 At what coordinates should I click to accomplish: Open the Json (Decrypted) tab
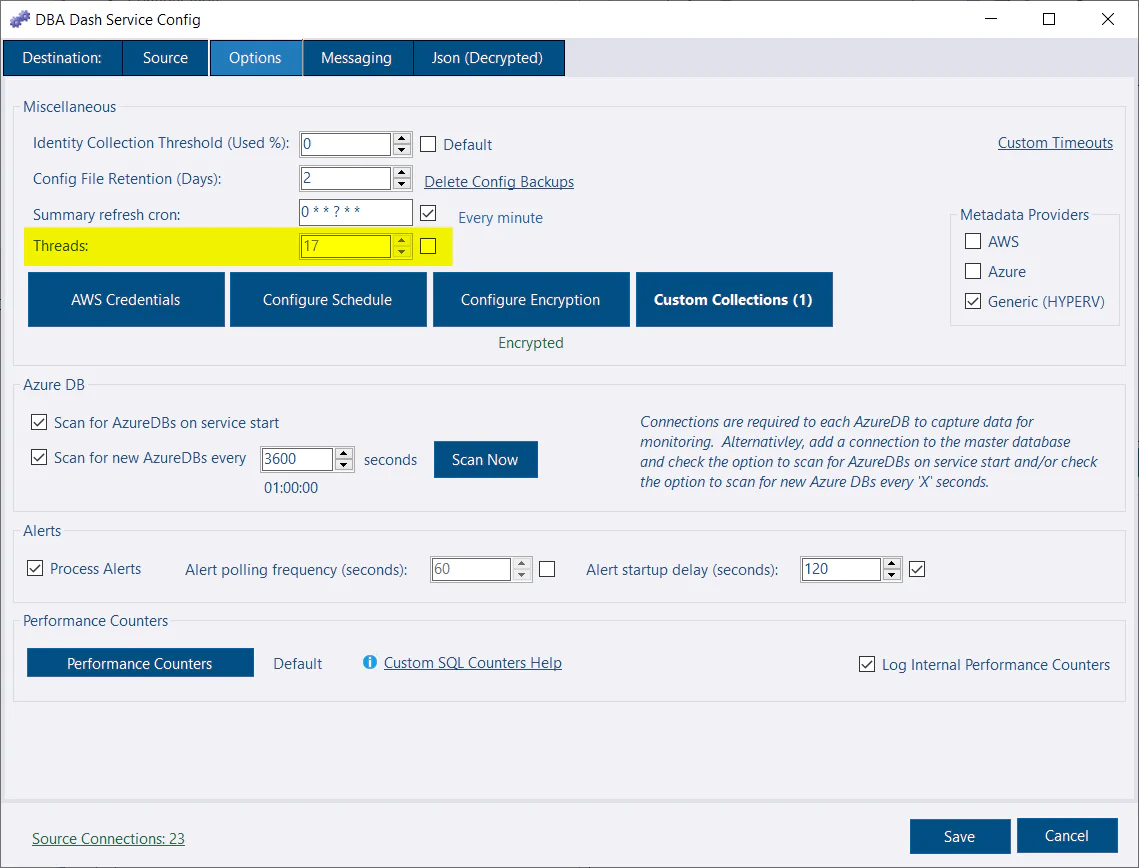point(488,57)
